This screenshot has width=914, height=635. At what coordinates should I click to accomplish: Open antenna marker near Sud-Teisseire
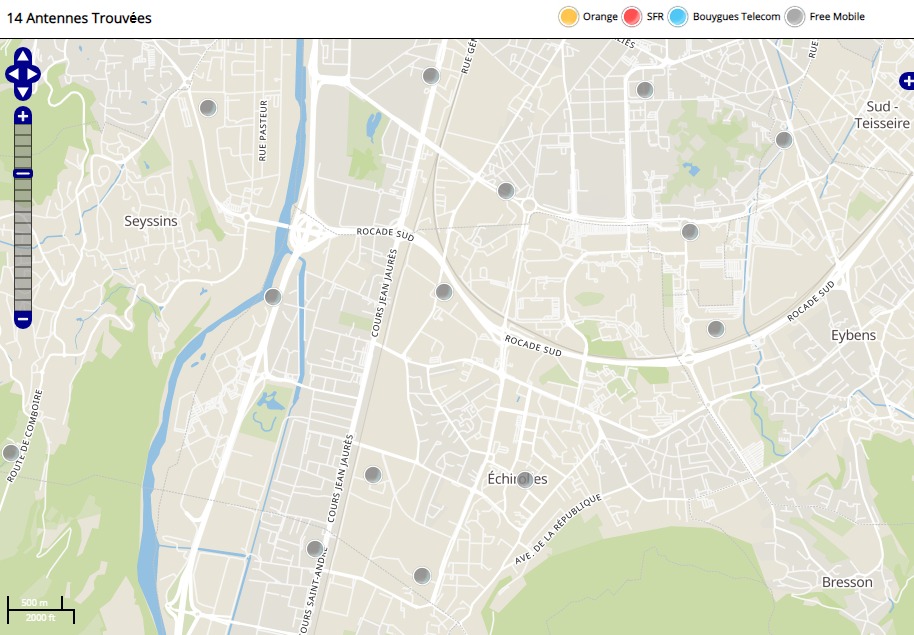[x=784, y=139]
